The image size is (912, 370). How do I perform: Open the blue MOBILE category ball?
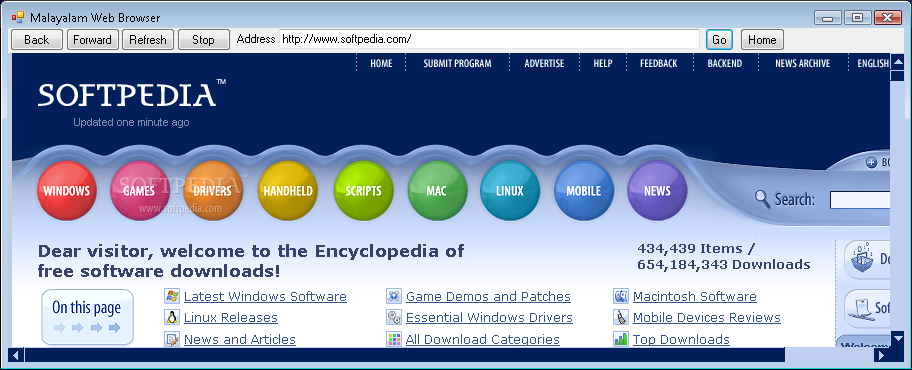point(584,190)
